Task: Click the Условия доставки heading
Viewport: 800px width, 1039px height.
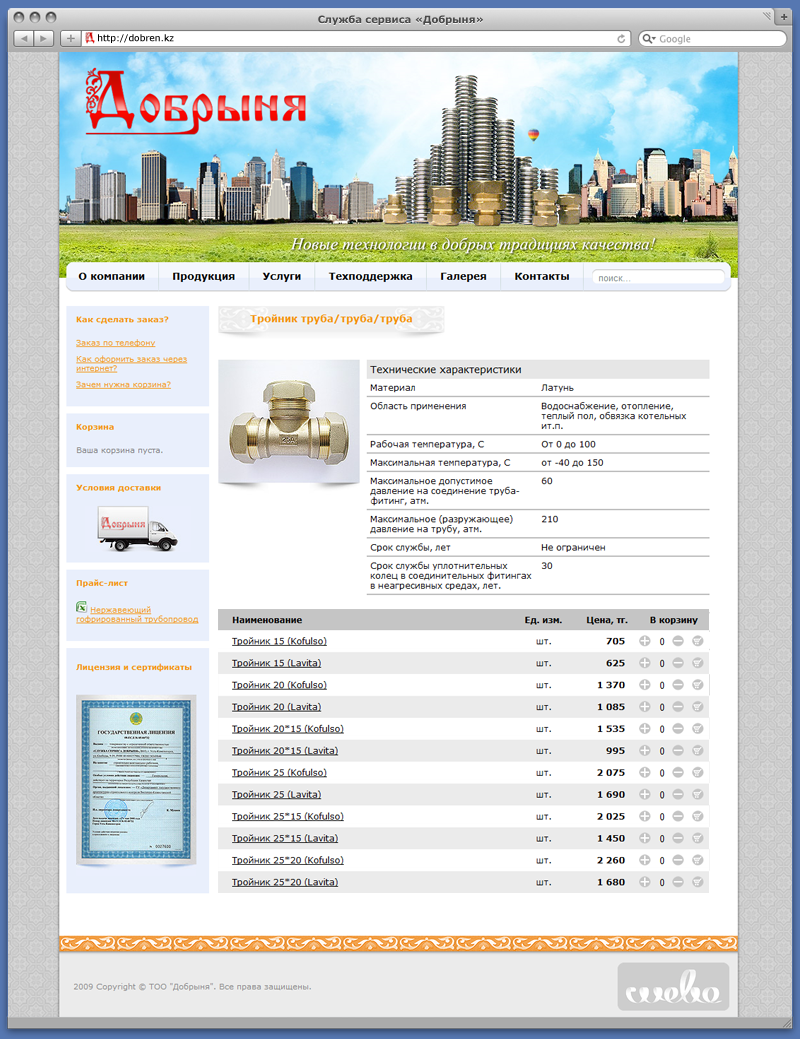Action: click(x=119, y=487)
